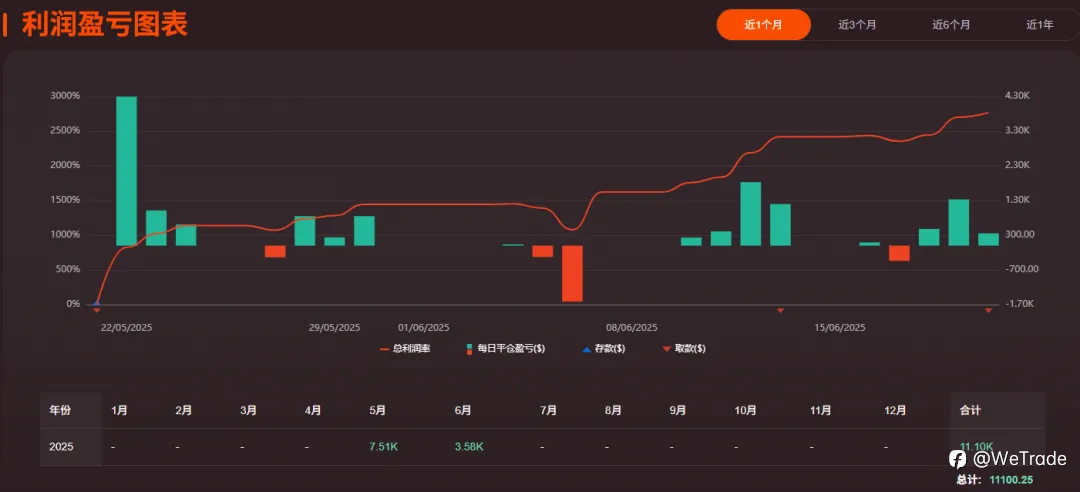This screenshot has height=492, width=1080.
Task: Click the 合计 column header
Action: 970,410
